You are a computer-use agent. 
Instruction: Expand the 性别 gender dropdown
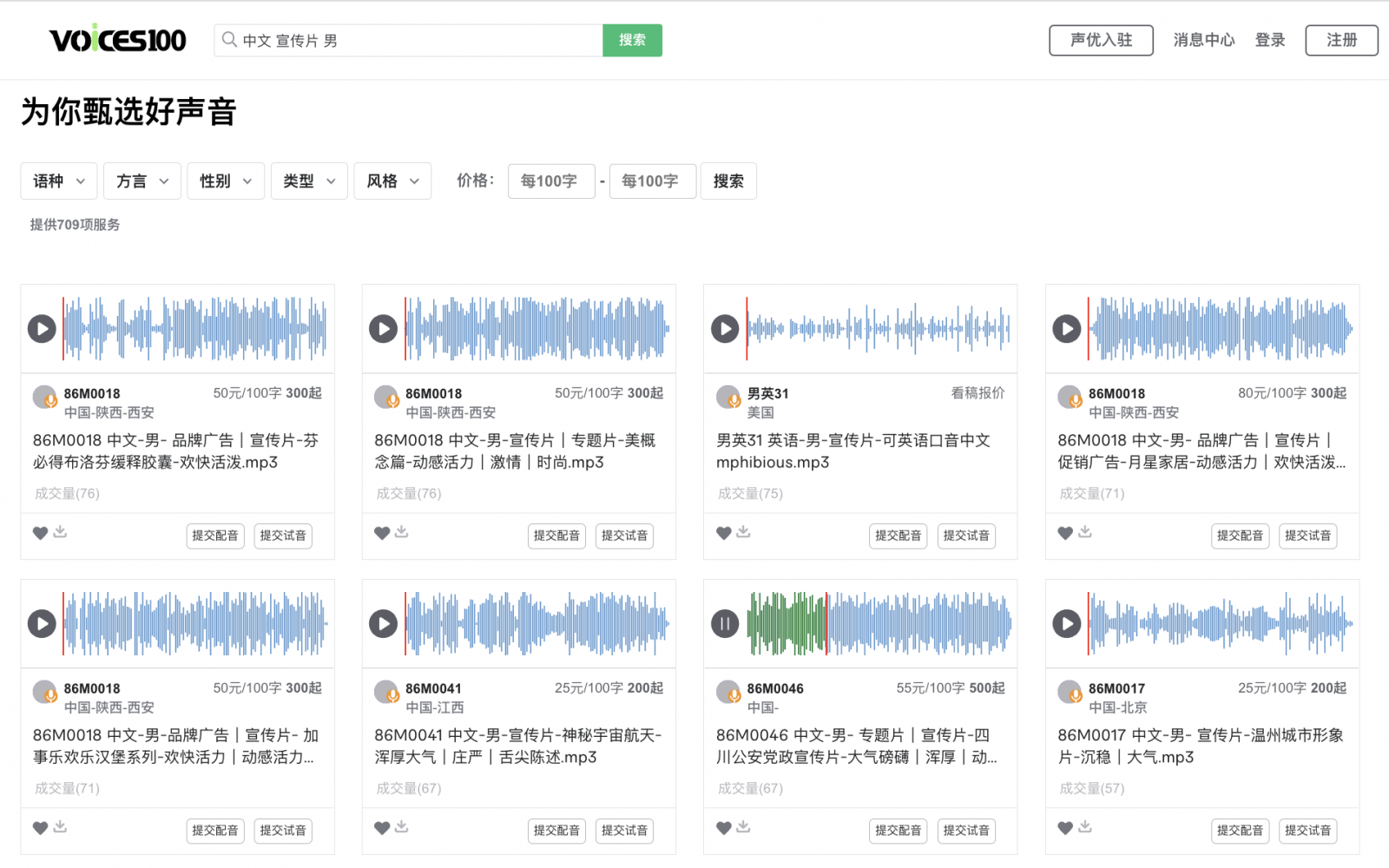(x=225, y=181)
